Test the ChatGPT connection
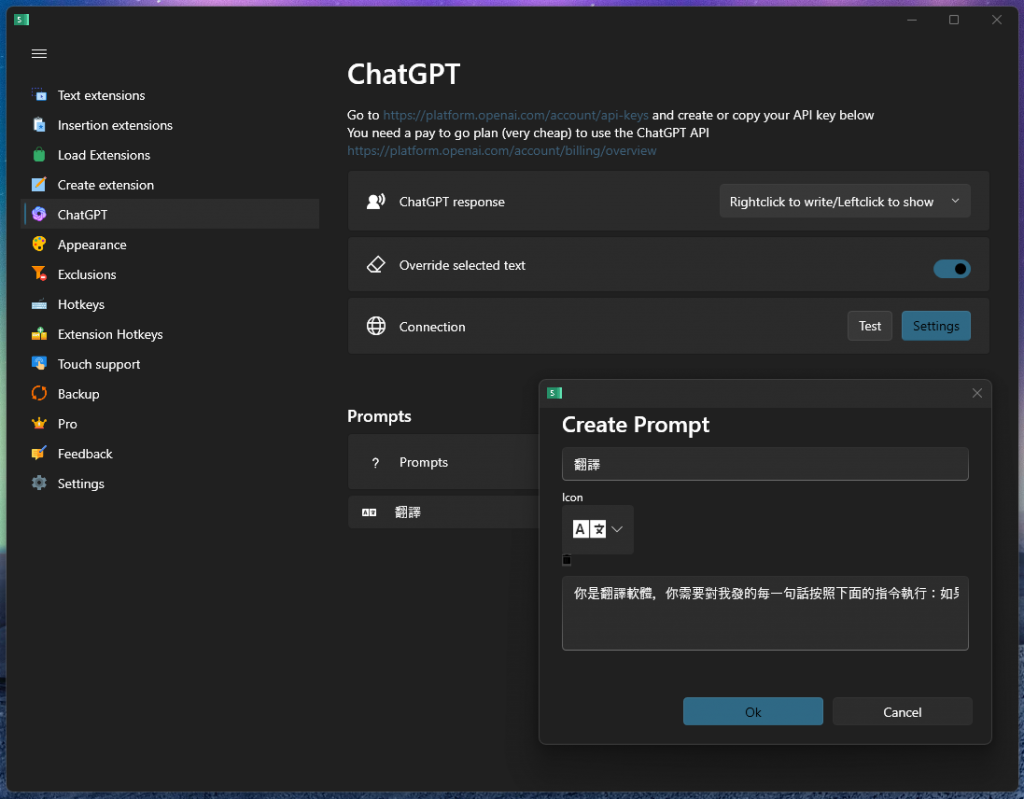Screen dimensions: 1024x799 pos(869,326)
